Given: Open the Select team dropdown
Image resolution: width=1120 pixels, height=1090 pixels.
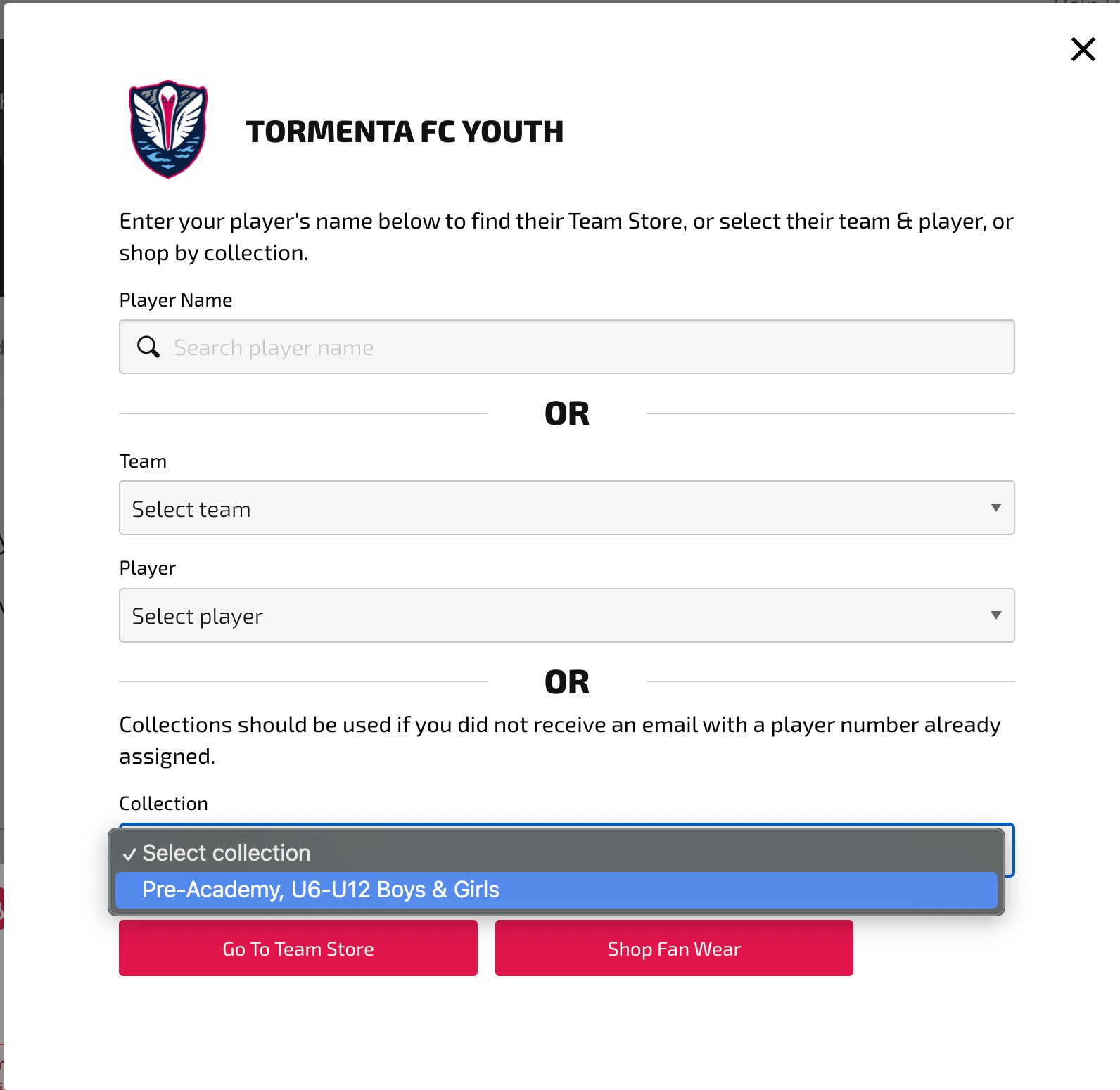Looking at the screenshot, I should pyautogui.click(x=566, y=508).
